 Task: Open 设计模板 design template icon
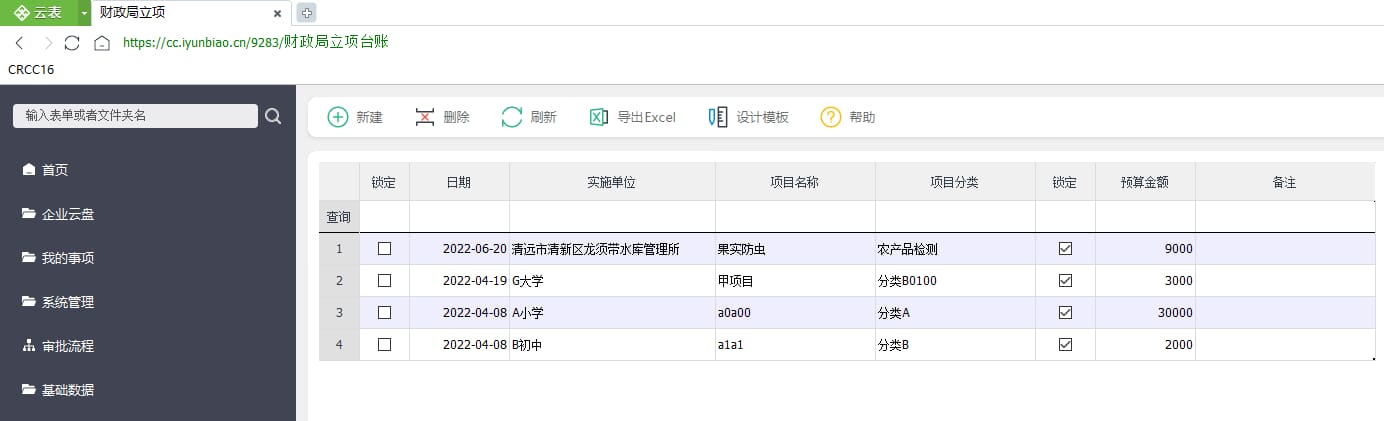point(717,117)
